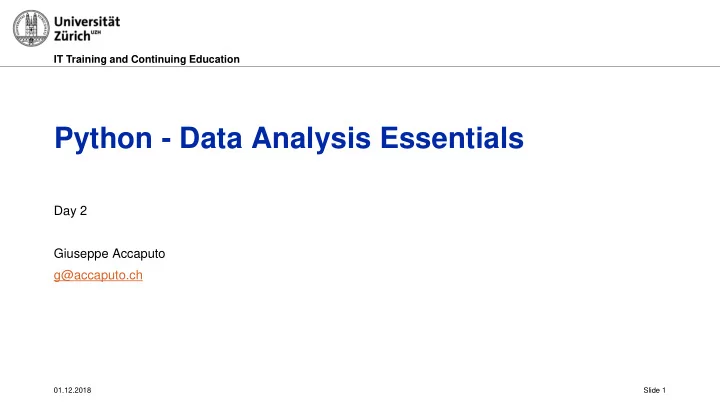Image resolution: width=720 pixels, height=405 pixels.
Task: Click the "Zürich" word in the logo
Action: 72,36
